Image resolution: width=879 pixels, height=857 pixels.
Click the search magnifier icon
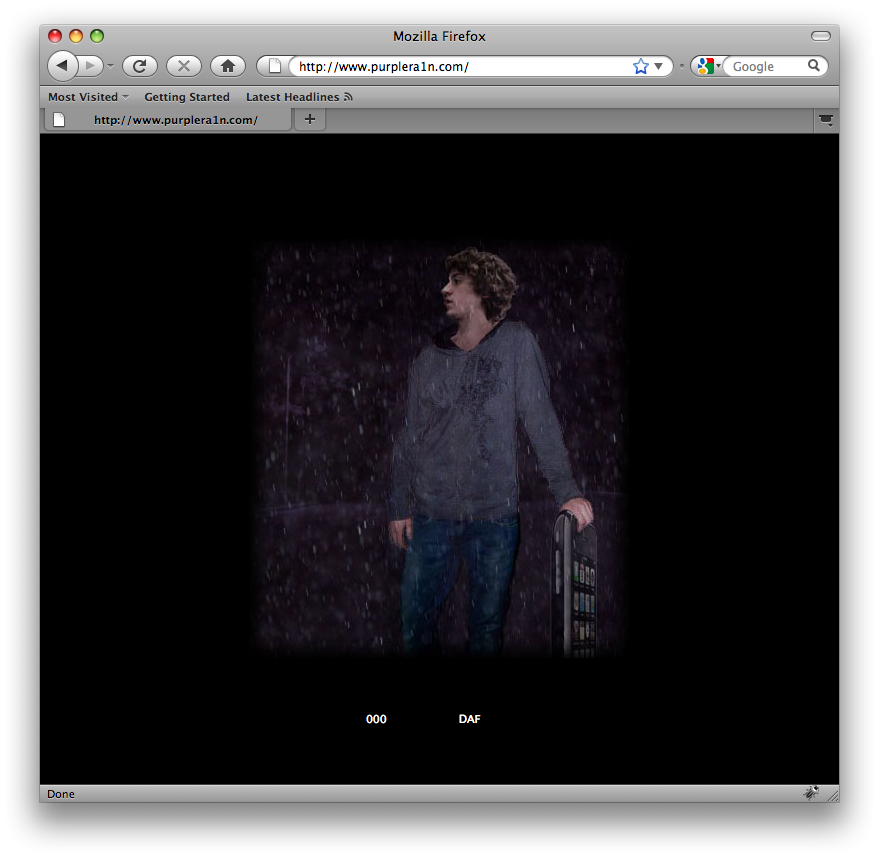[814, 66]
